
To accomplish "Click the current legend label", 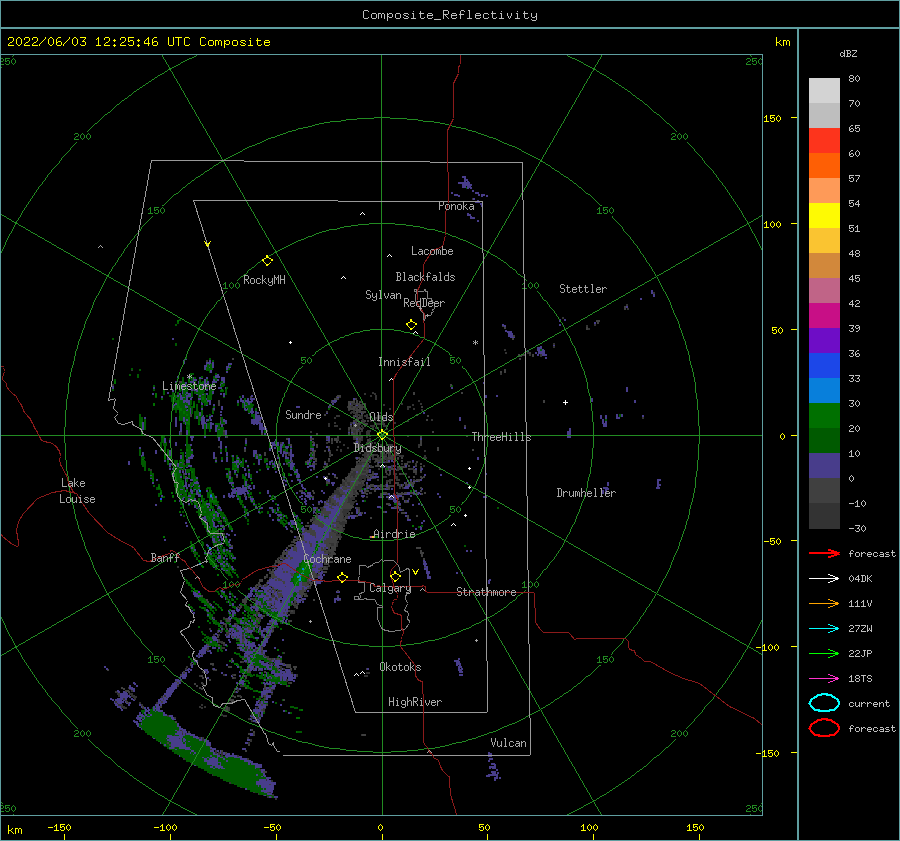I will [x=869, y=703].
